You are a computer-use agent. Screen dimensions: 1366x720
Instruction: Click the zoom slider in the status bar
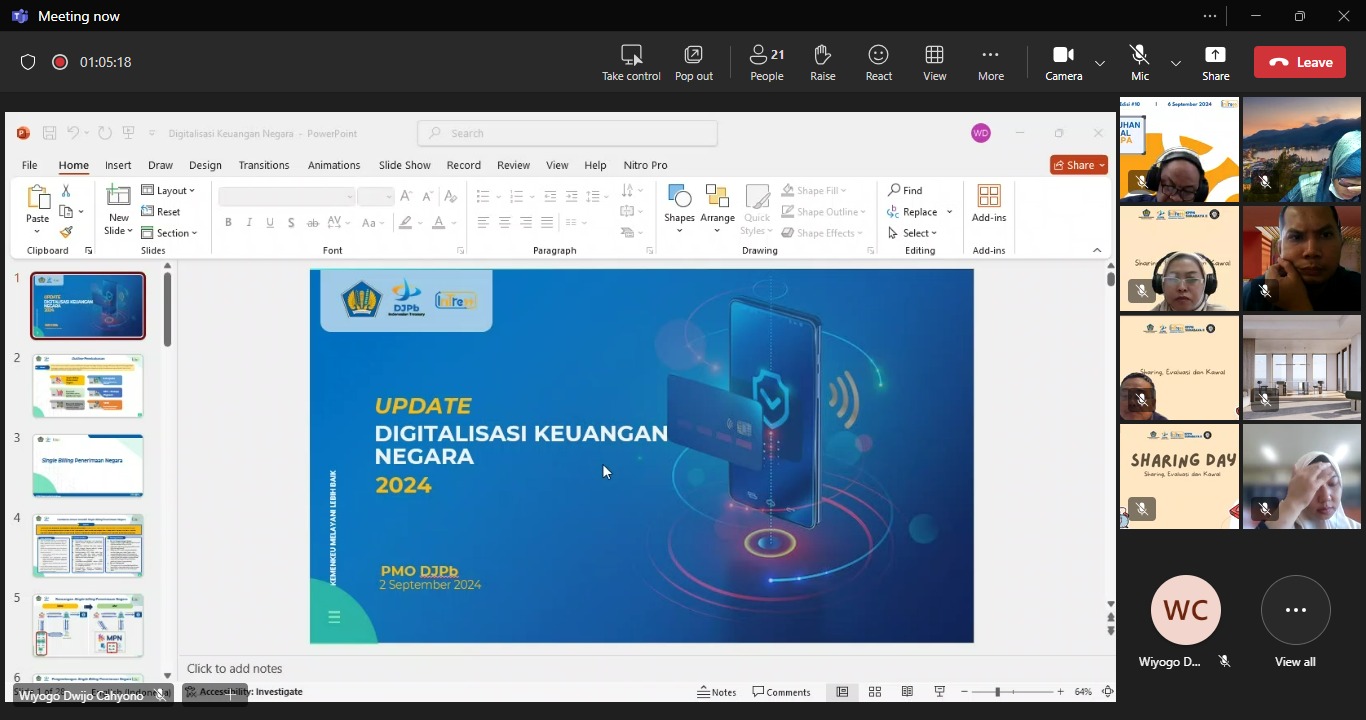click(998, 692)
